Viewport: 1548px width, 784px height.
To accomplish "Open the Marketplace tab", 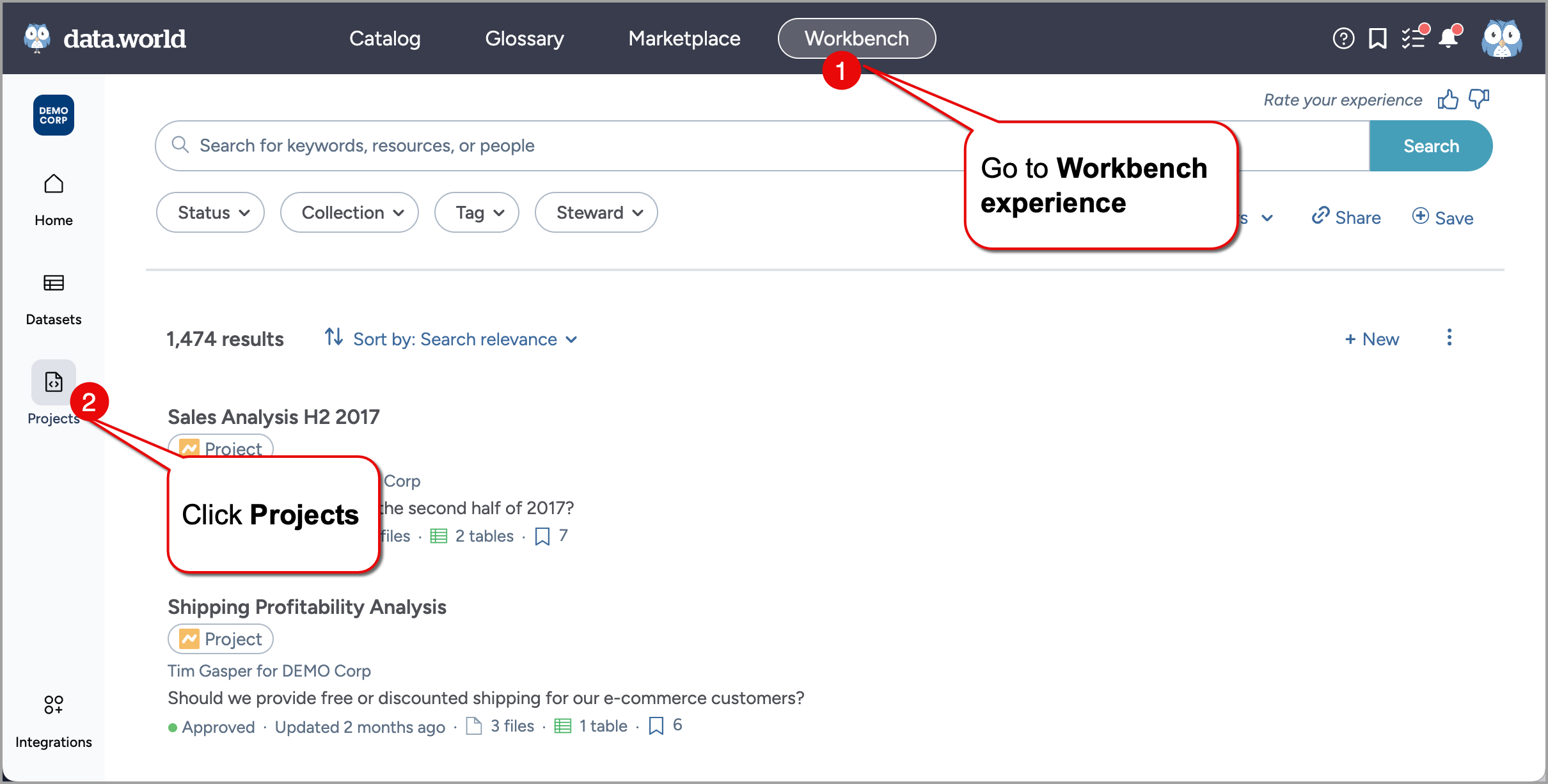I will tap(684, 38).
